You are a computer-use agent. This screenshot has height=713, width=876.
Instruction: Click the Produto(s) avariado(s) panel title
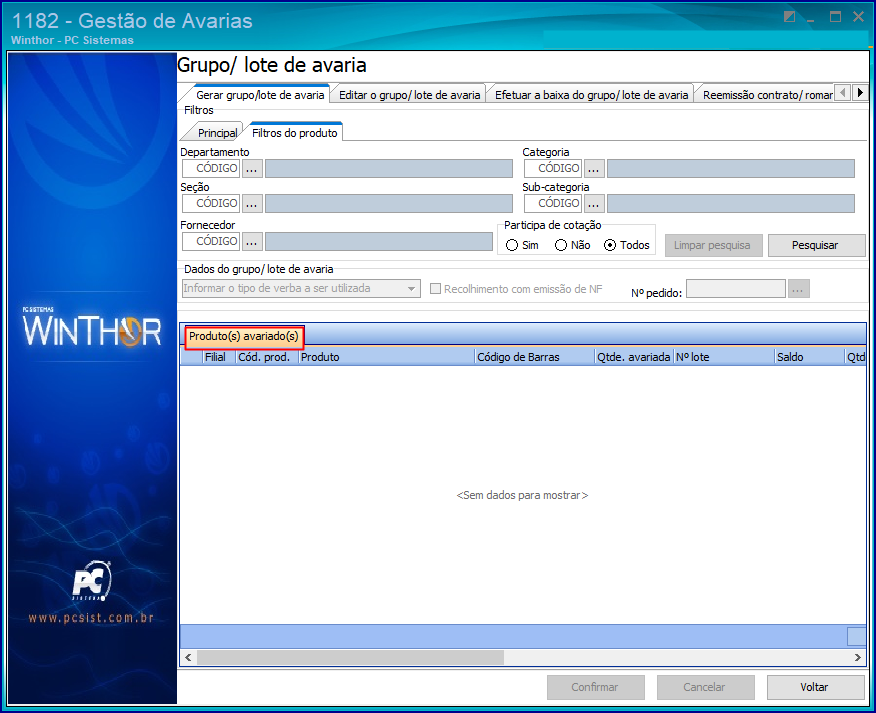tap(244, 336)
